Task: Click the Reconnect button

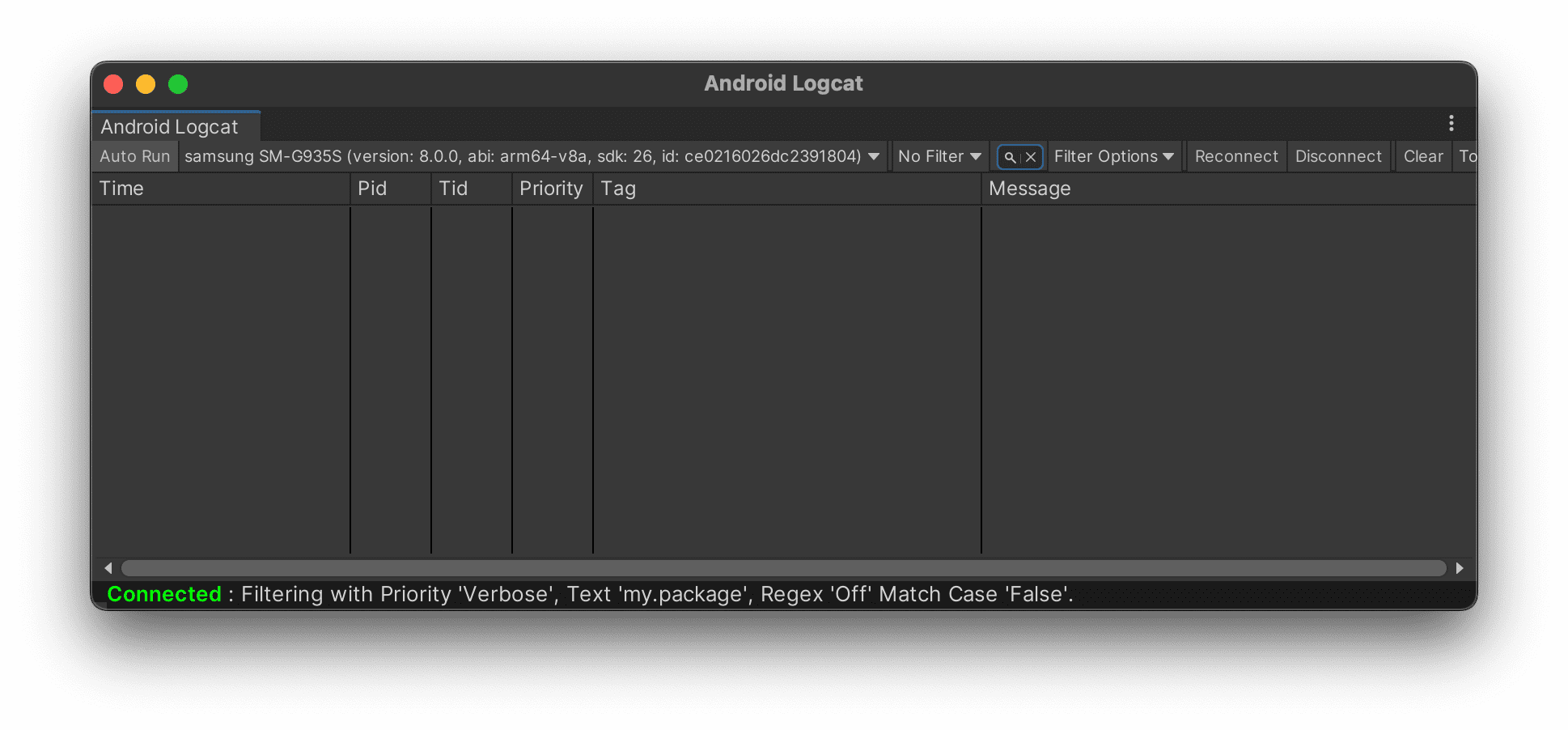Action: coord(1236,156)
